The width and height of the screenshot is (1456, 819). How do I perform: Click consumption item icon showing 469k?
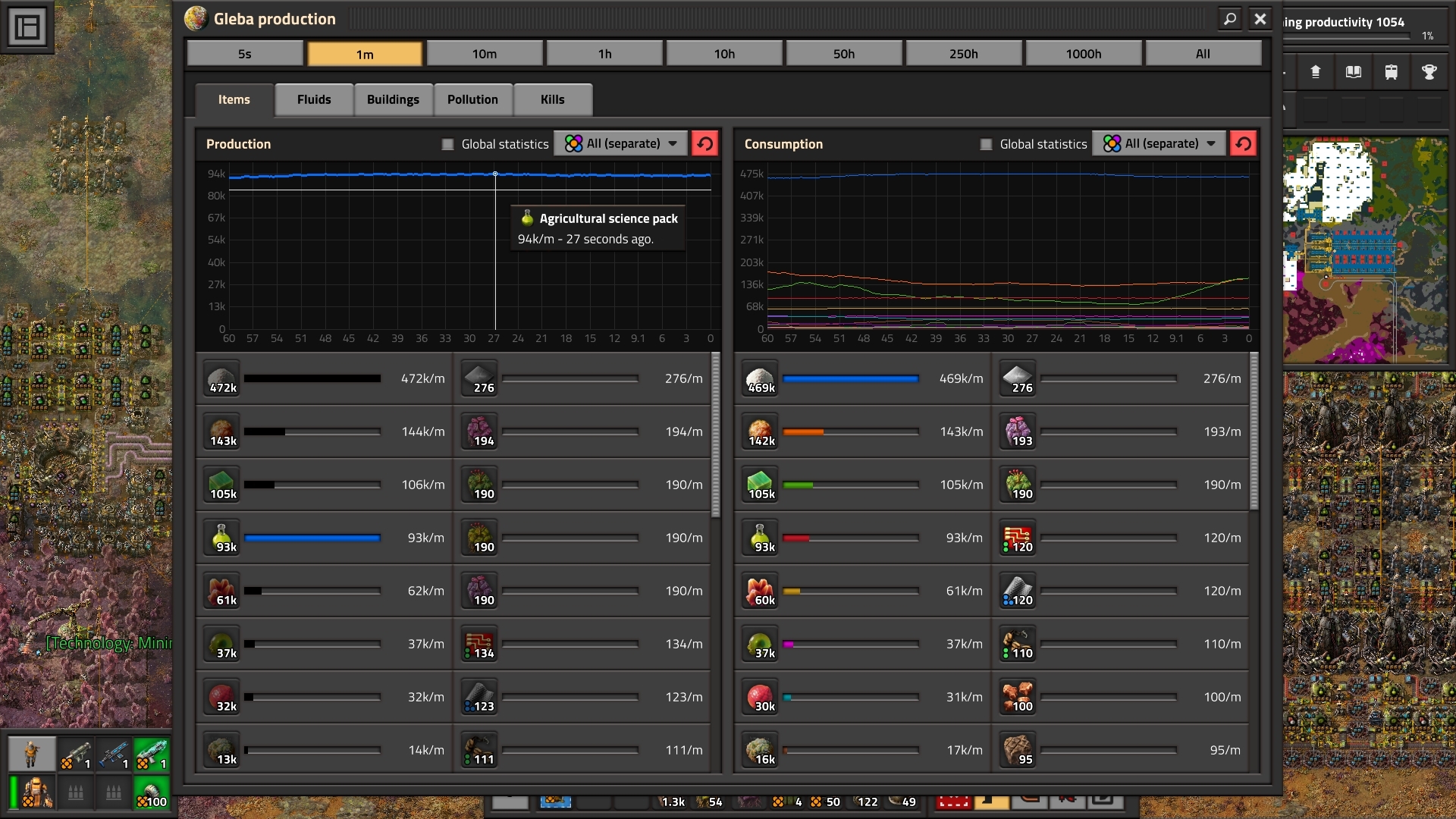point(760,378)
